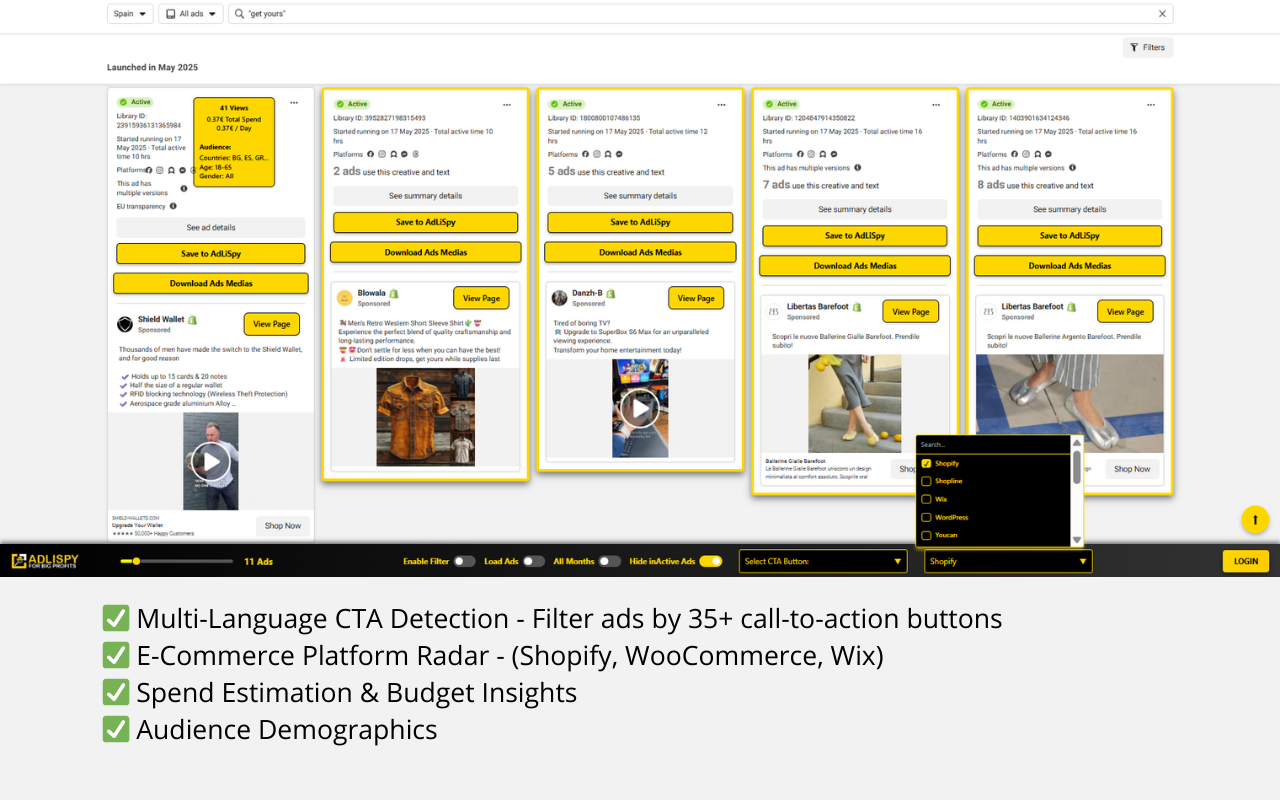The image size is (1280, 800).
Task: Check the WordPress checkbox in the platform list
Action: [x=925, y=517]
